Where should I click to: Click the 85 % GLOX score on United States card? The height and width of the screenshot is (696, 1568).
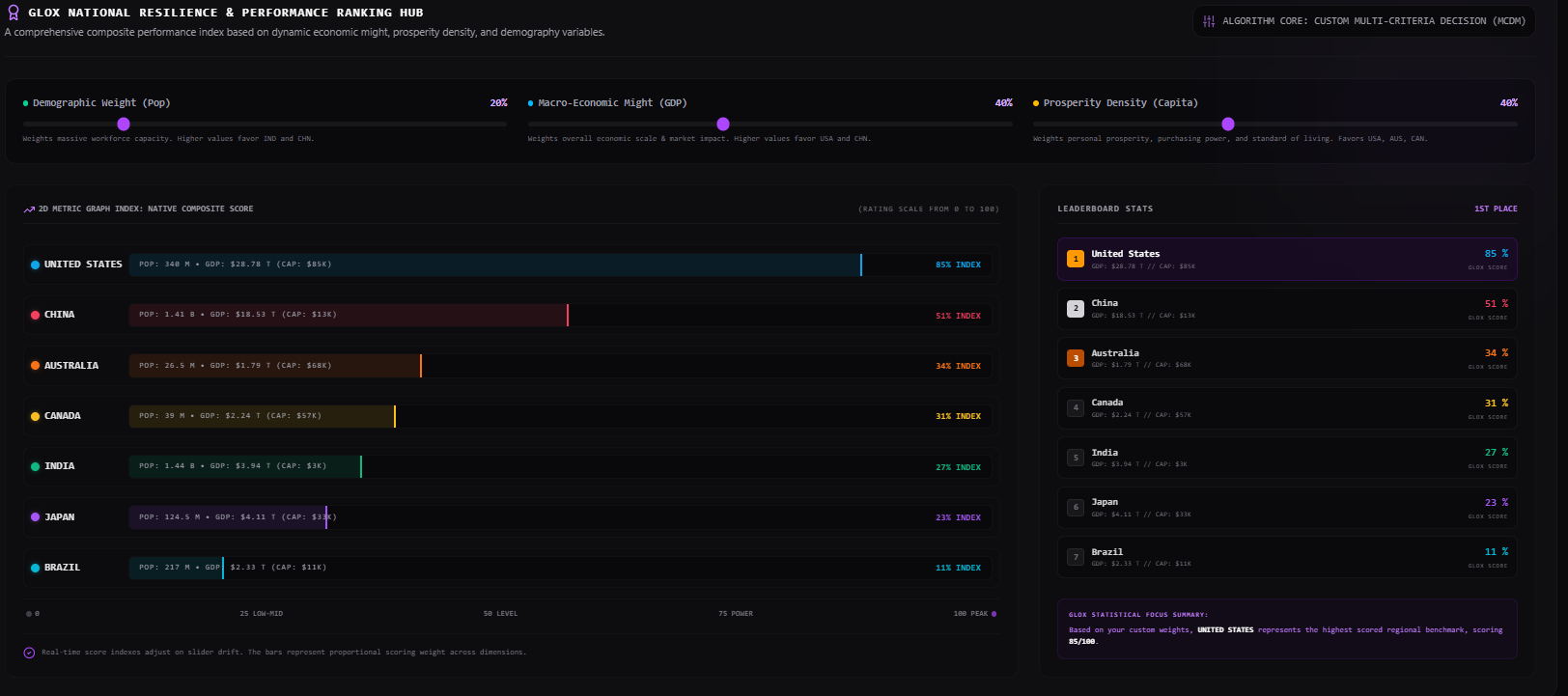1497,254
